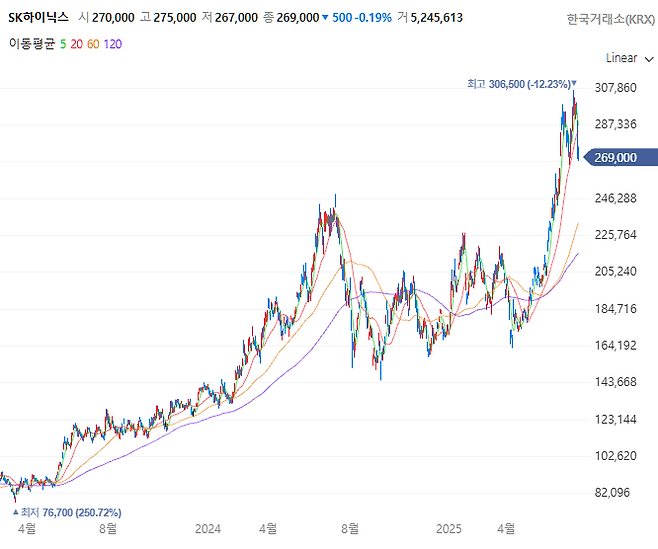
Task: Click the 307,860 price axis label
Action: click(615, 88)
